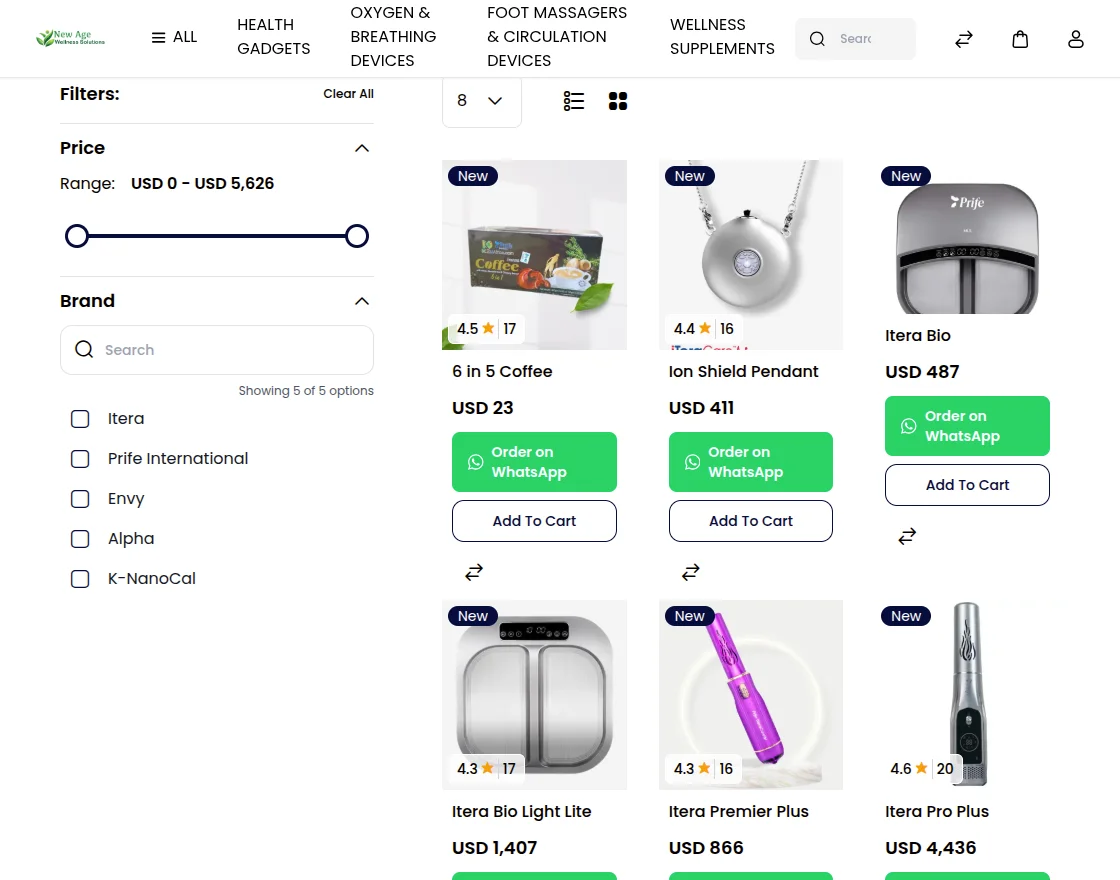Collapse the Price filter section
Image resolution: width=1120 pixels, height=880 pixels.
(362, 148)
